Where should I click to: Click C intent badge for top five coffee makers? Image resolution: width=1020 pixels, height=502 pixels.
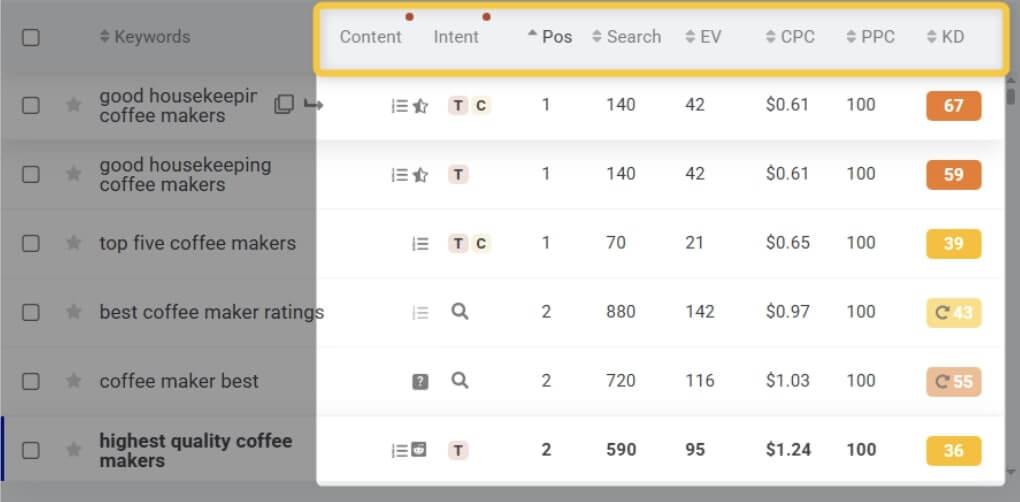click(x=481, y=243)
